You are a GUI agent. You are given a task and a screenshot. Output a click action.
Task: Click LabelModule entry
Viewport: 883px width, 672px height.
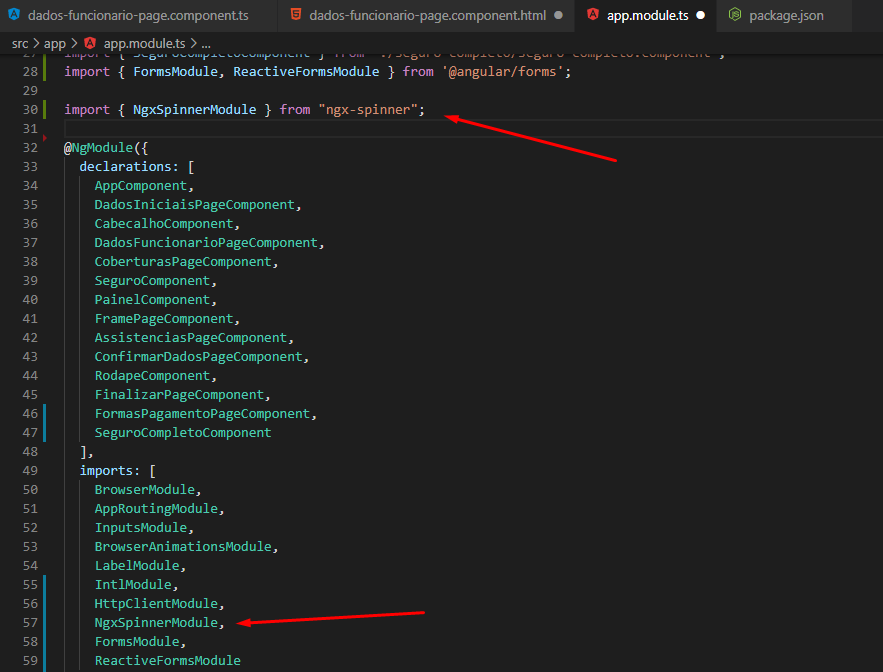pos(137,566)
